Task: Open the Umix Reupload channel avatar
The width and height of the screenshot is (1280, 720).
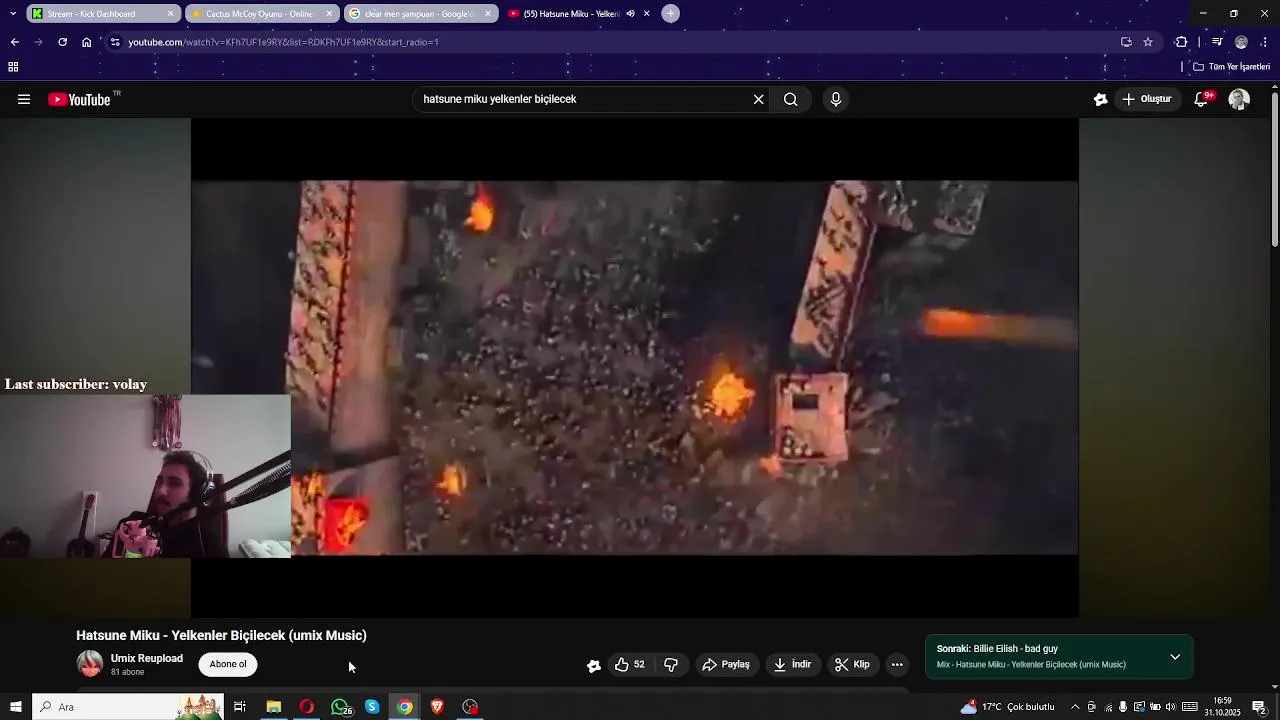Action: pyautogui.click(x=90, y=664)
